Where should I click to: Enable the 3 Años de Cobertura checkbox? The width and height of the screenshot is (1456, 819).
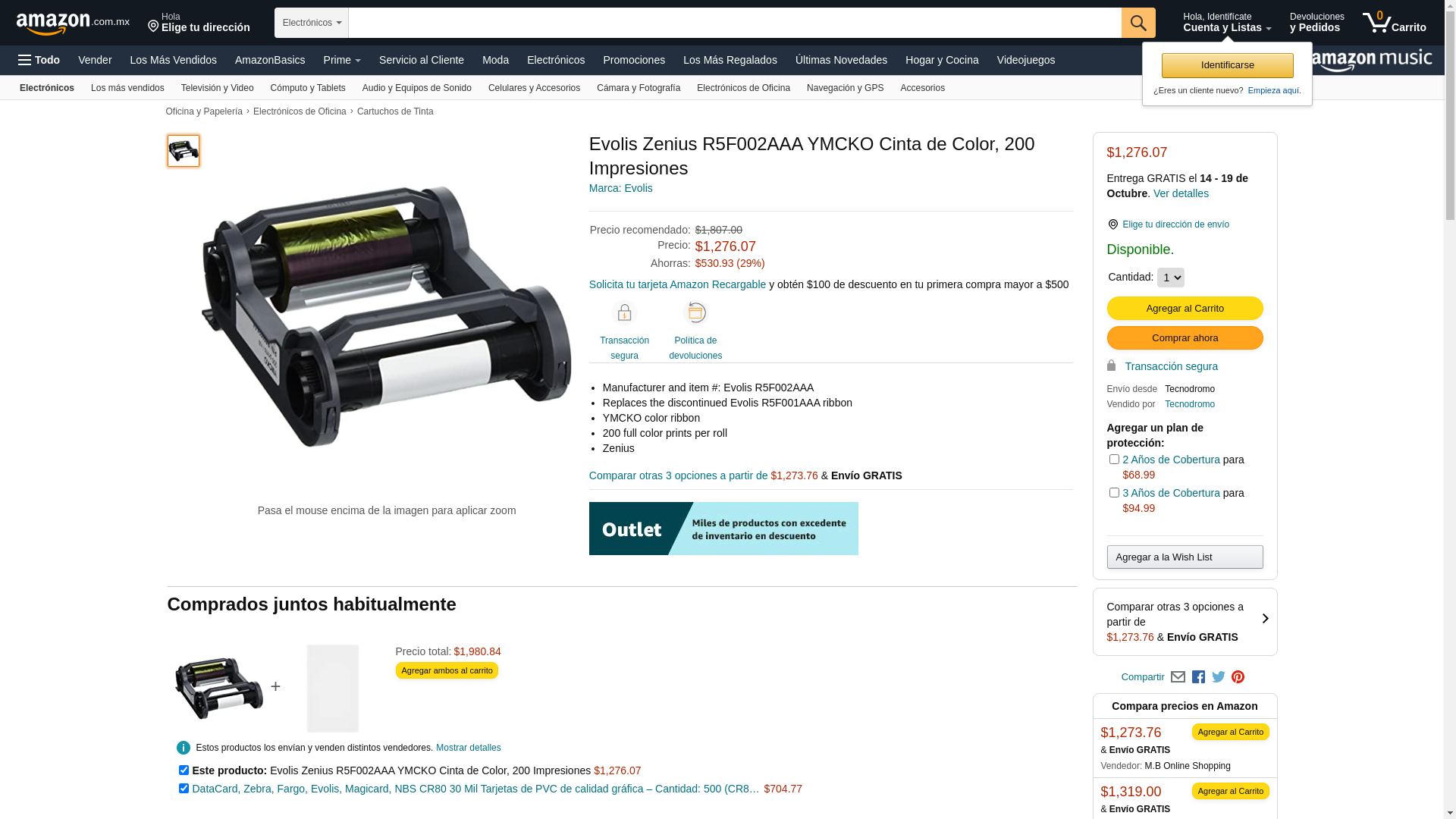[1114, 493]
